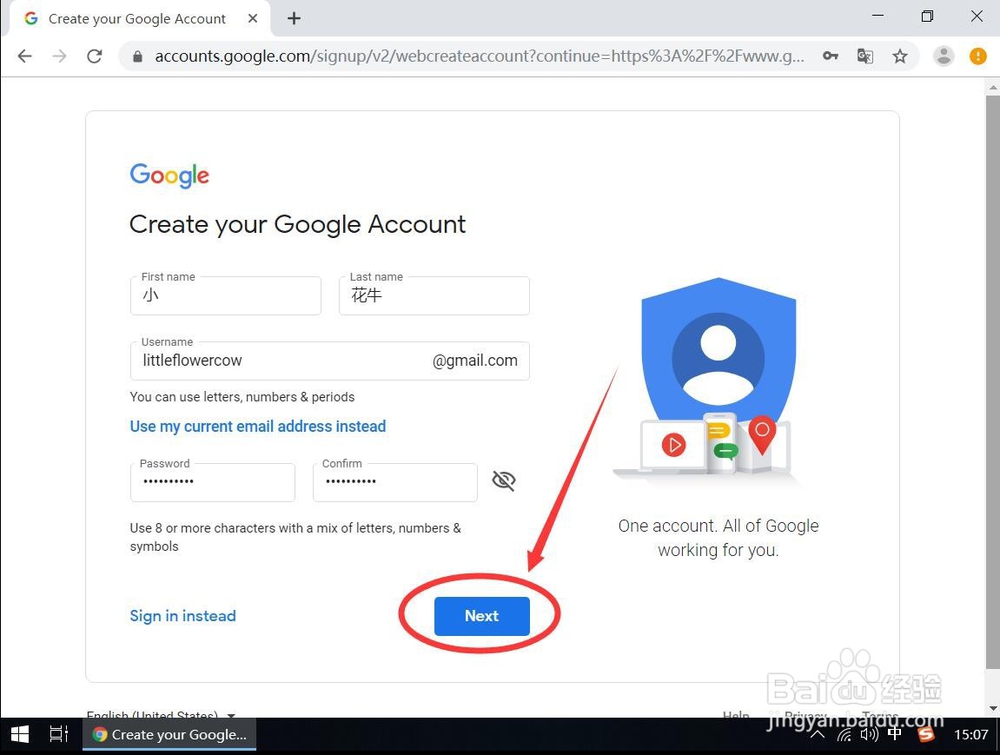Click the orange Chrome update alert icon
This screenshot has width=1000, height=755.
pyautogui.click(x=978, y=56)
